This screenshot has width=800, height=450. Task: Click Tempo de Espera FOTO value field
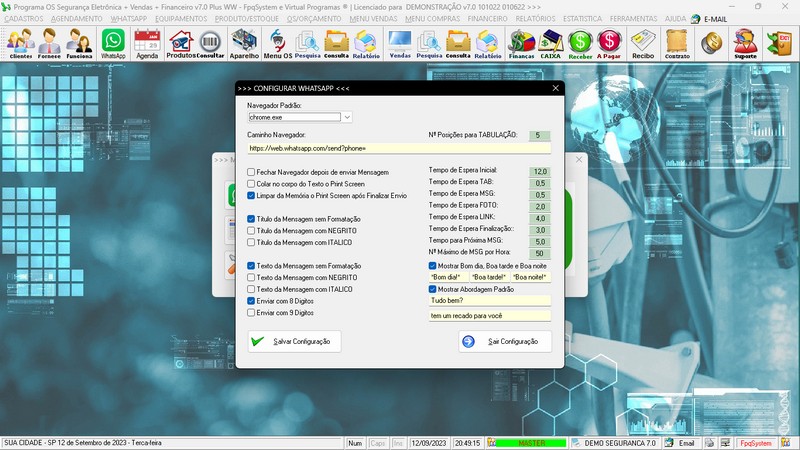(x=539, y=207)
